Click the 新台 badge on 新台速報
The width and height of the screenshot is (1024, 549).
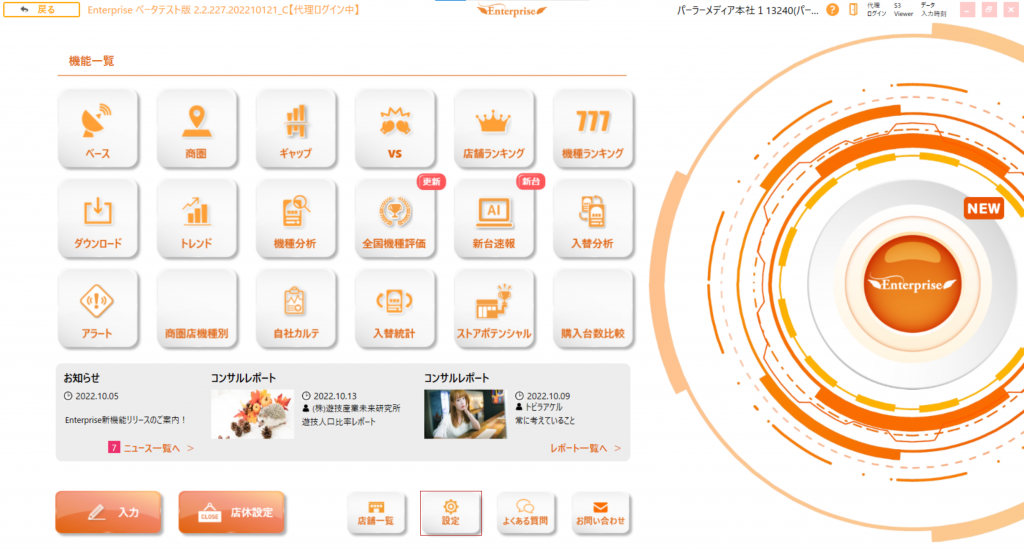tap(531, 181)
